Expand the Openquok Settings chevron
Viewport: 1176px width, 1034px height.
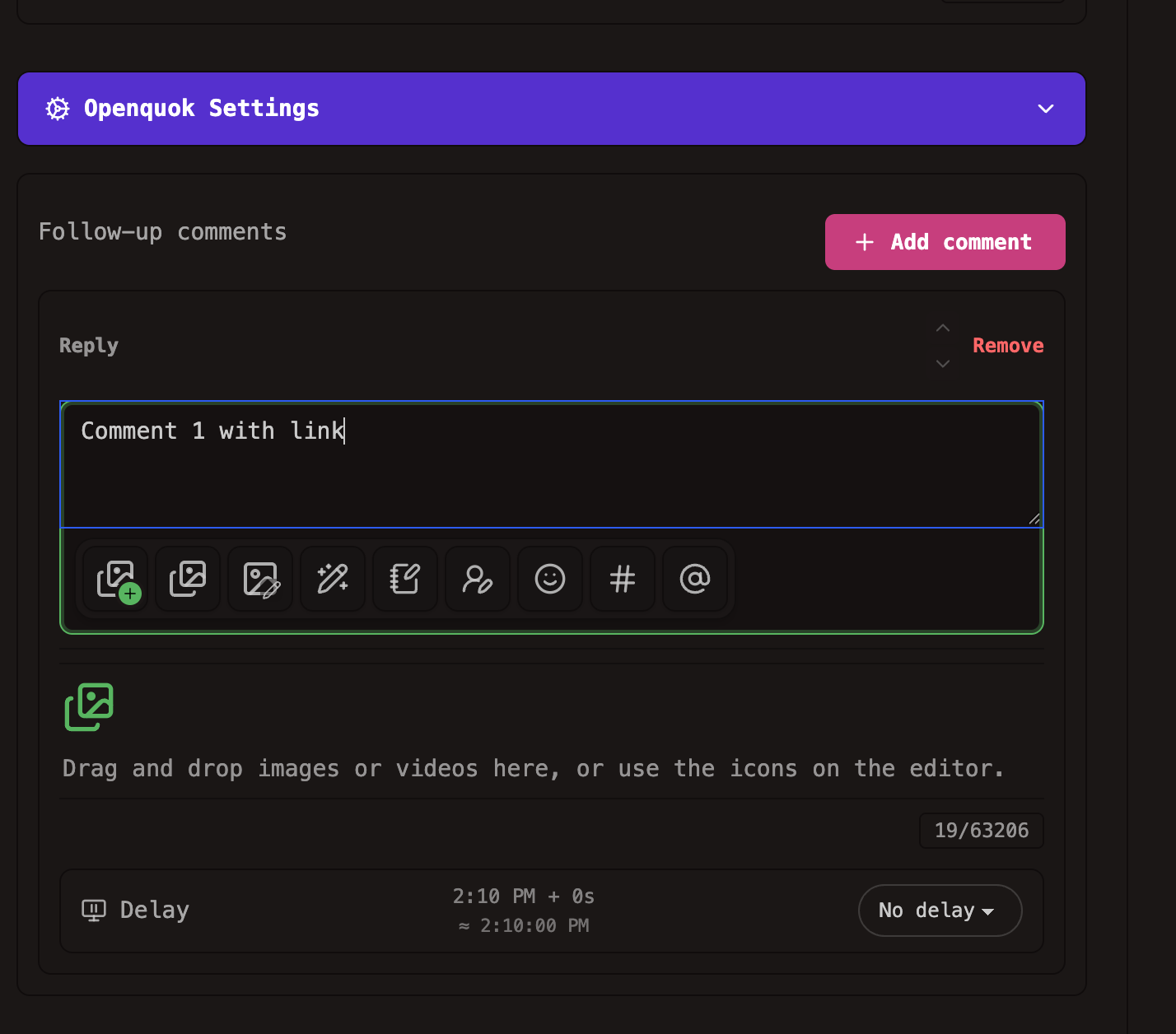click(1046, 109)
